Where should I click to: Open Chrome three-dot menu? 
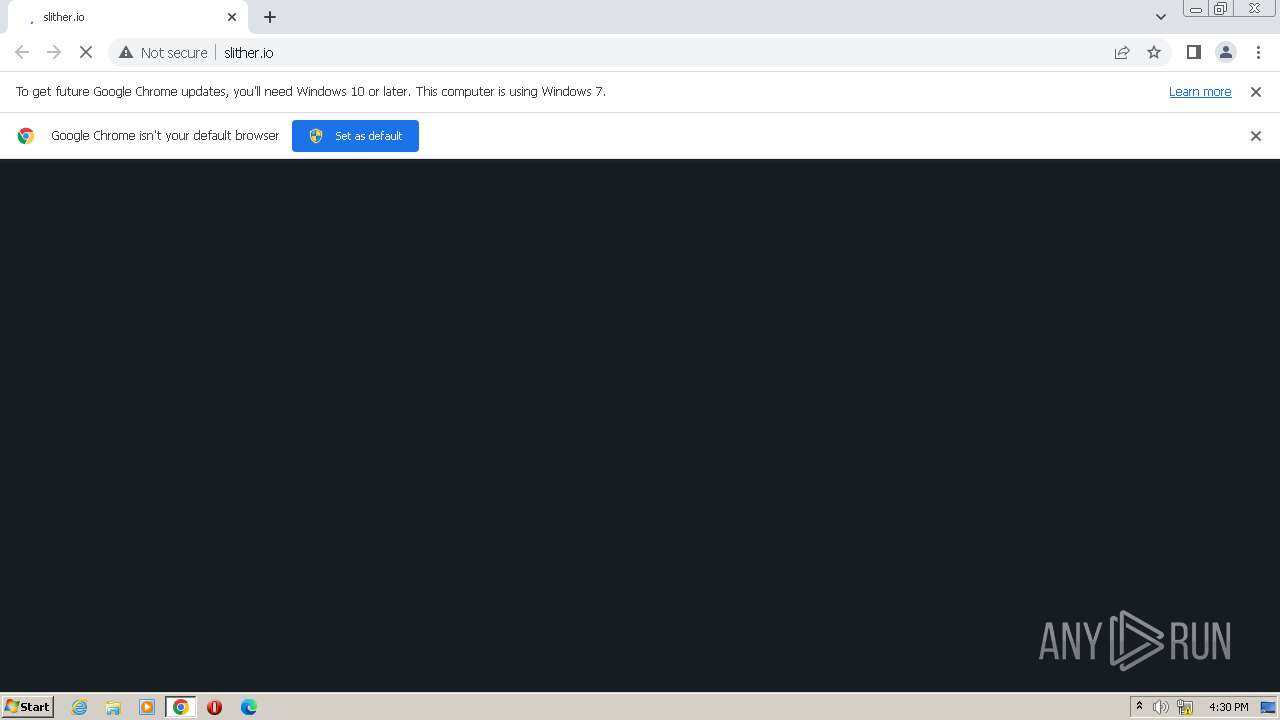tap(1258, 52)
